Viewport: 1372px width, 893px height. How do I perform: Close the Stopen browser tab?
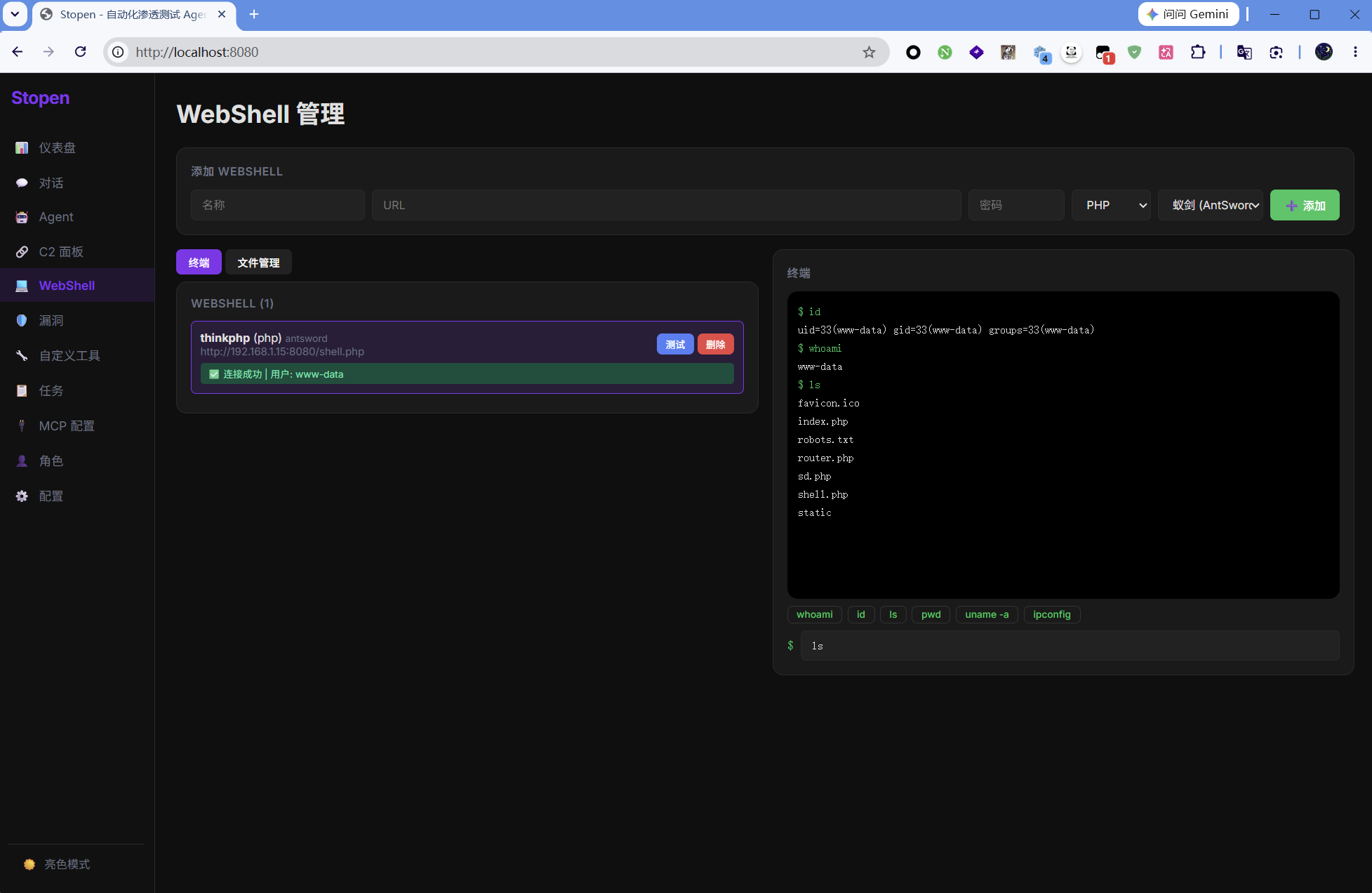[x=222, y=14]
